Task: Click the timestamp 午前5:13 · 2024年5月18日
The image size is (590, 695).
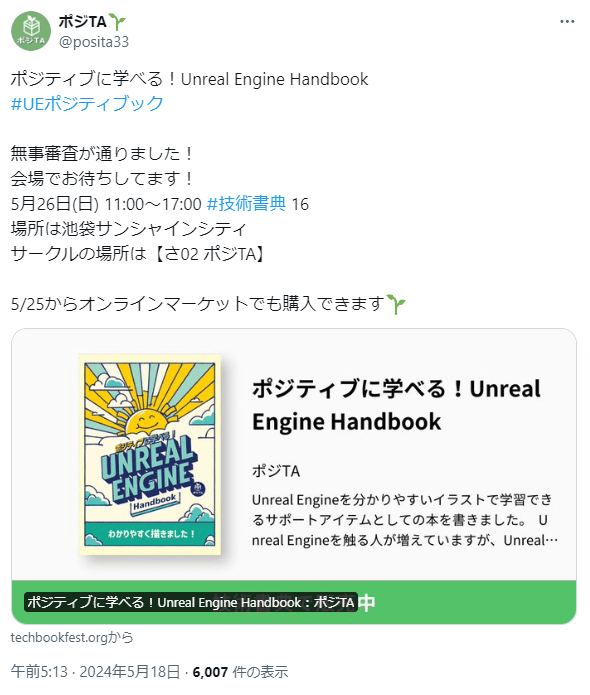Action: 95,672
